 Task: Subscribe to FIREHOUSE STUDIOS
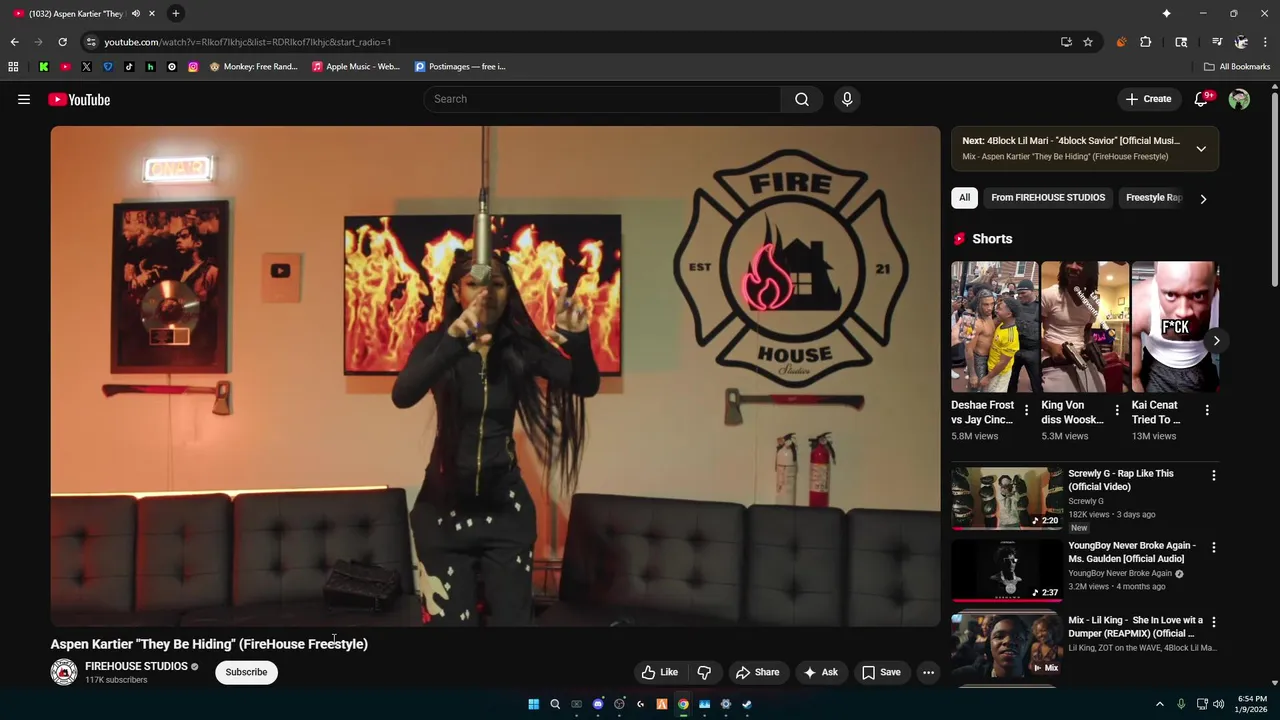(246, 672)
